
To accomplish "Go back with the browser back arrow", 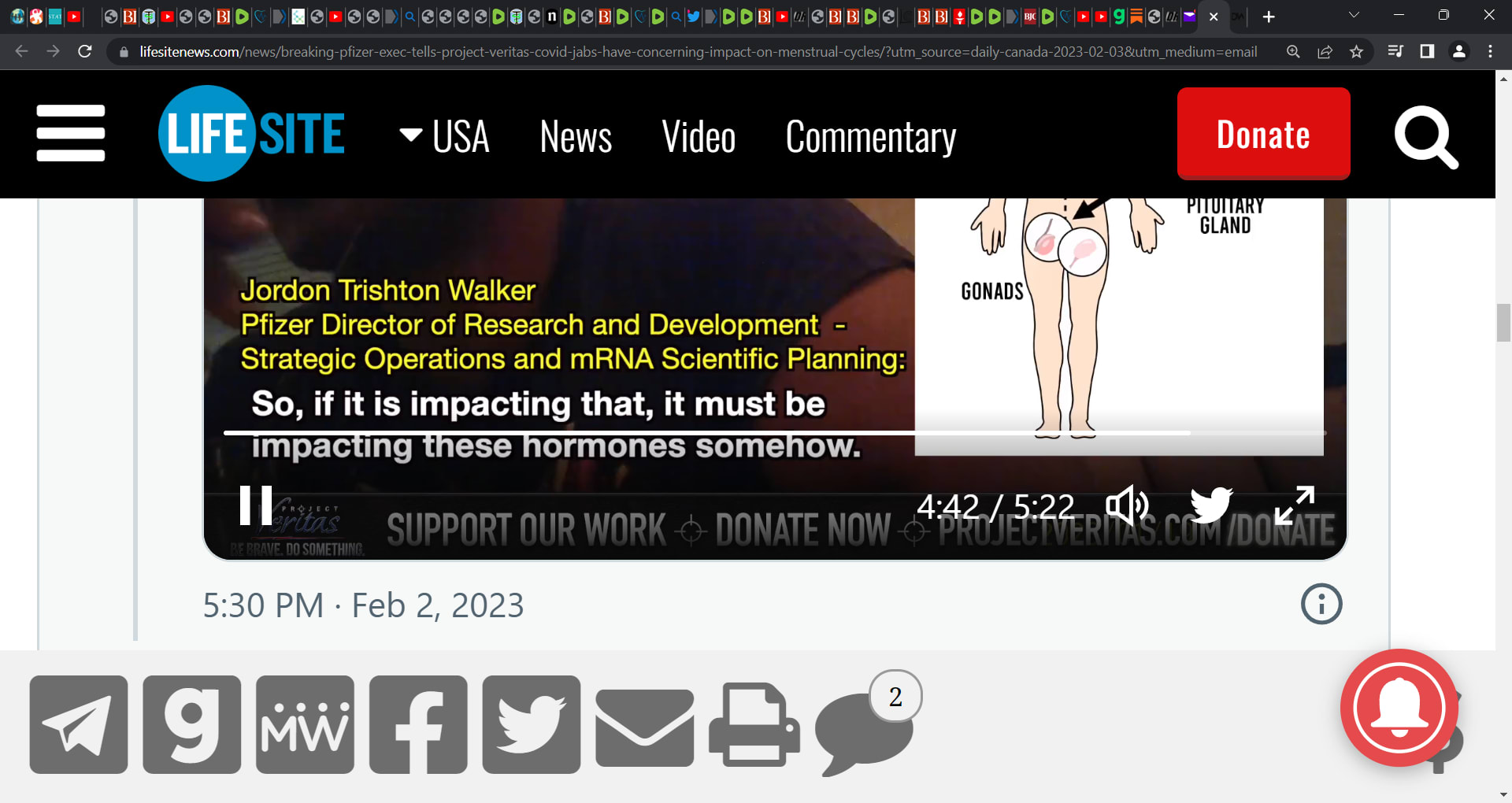I will (21, 51).
